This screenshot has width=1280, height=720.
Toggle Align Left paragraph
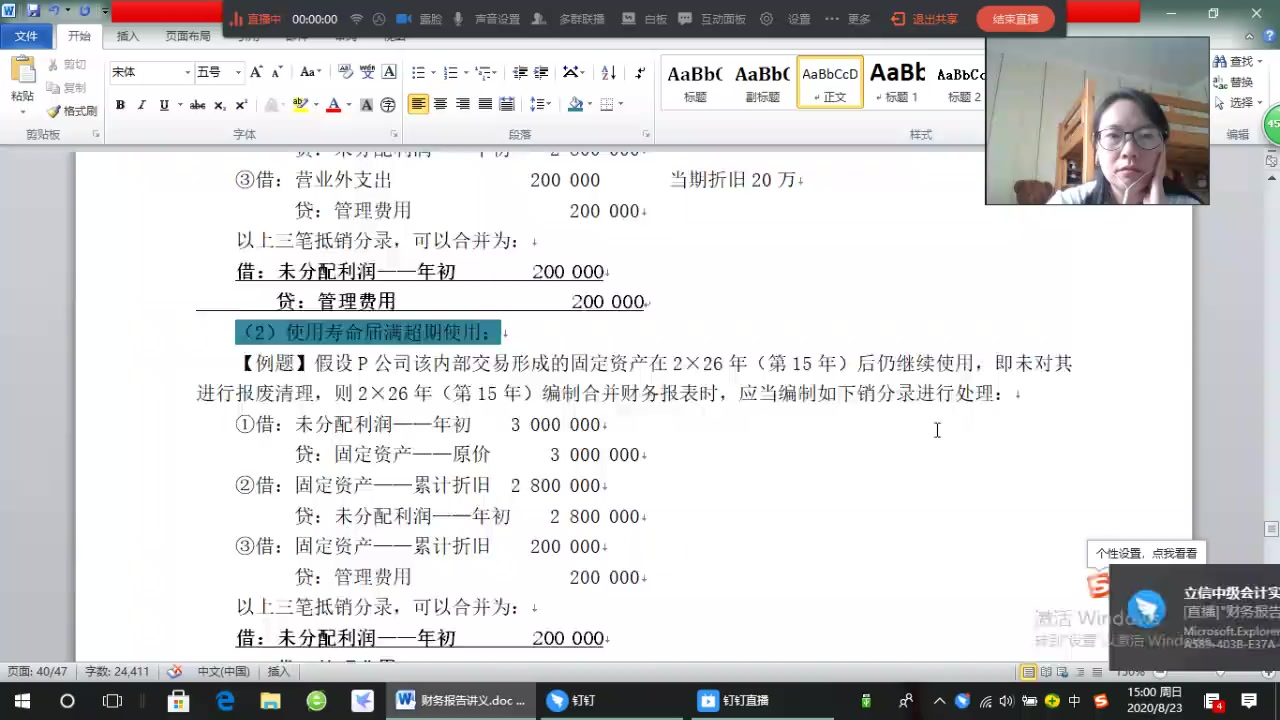click(x=418, y=104)
